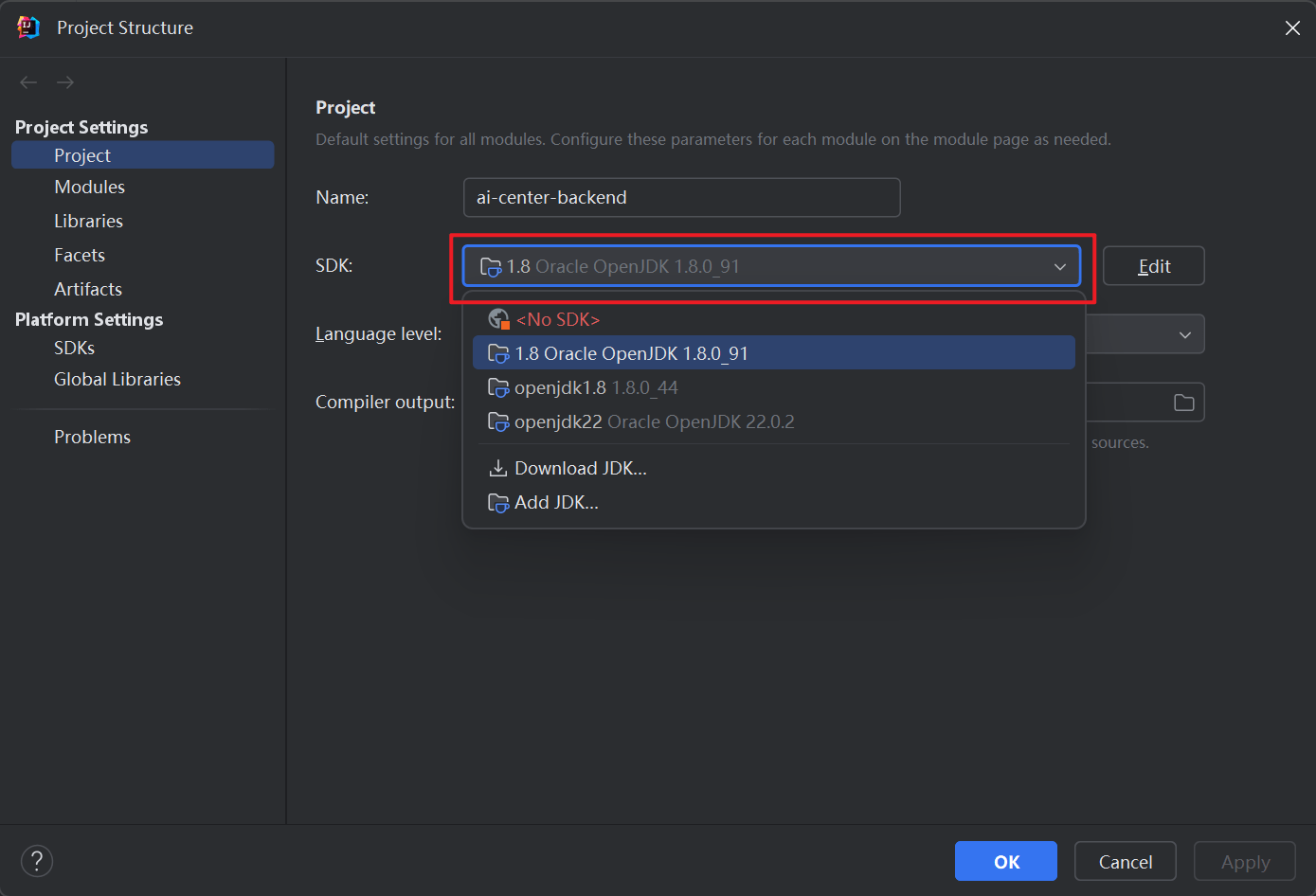Open the Libraries settings page
Viewport: 1316px width, 896px height.
pos(88,221)
